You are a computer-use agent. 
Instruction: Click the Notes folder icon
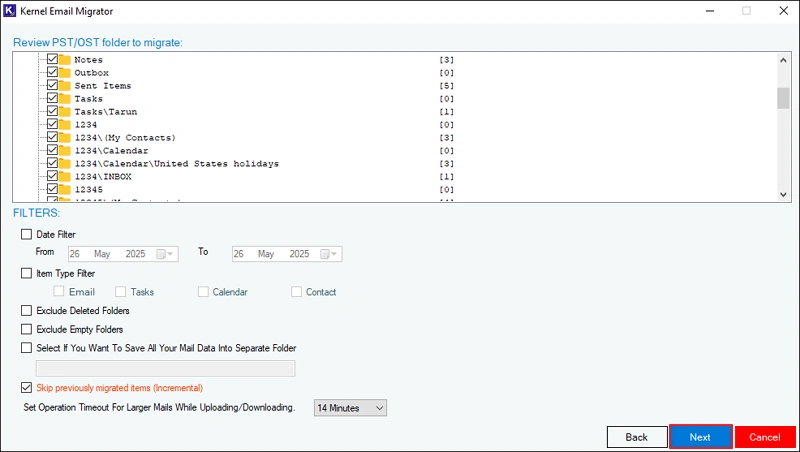[x=64, y=59]
